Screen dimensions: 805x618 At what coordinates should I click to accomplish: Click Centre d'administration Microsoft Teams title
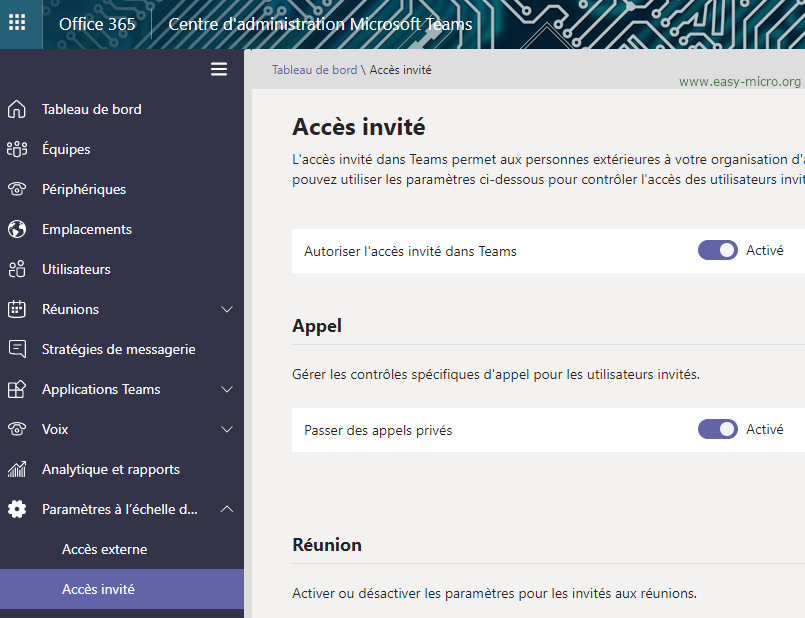320,24
